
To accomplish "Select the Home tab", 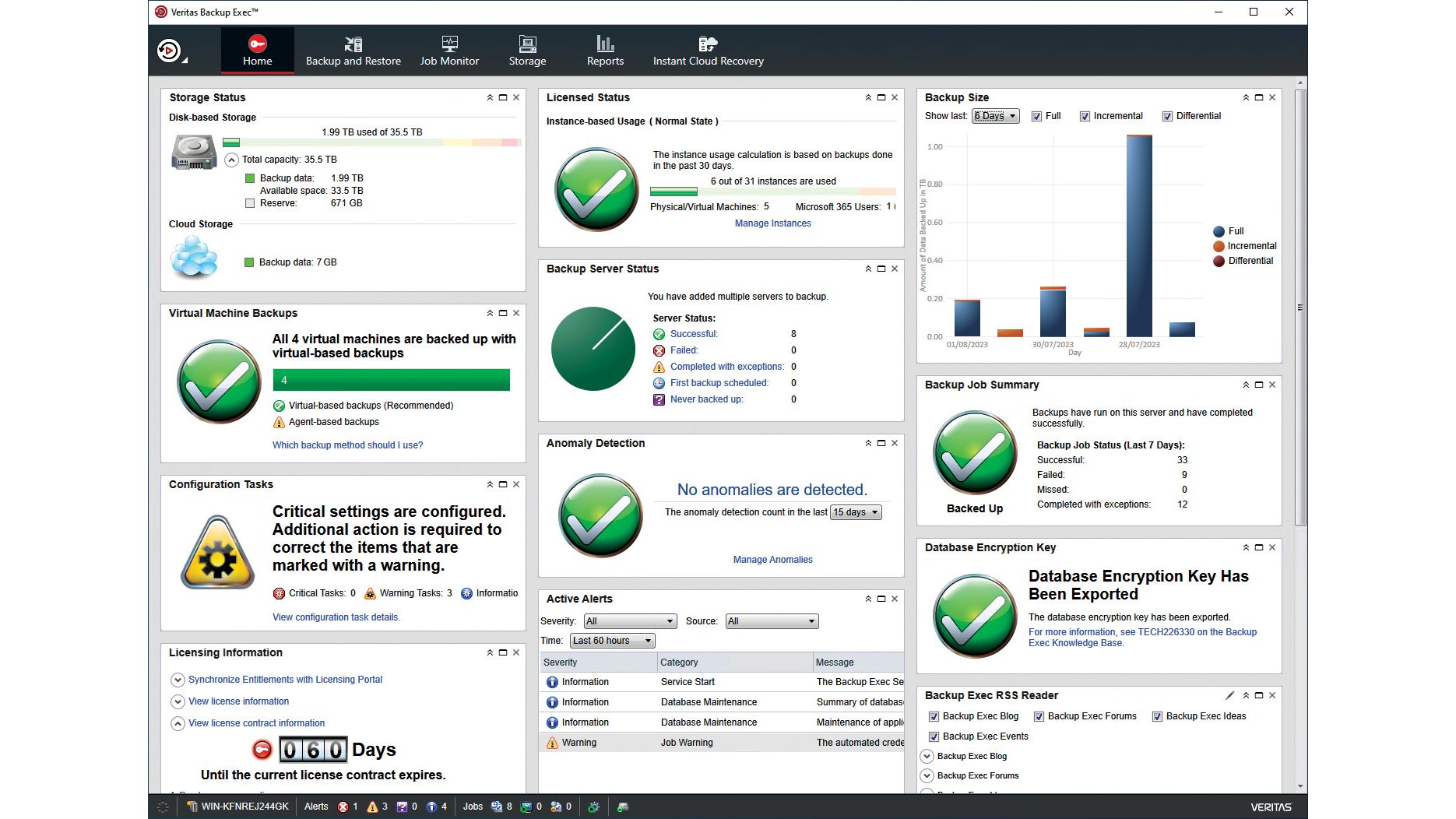I will [258, 51].
